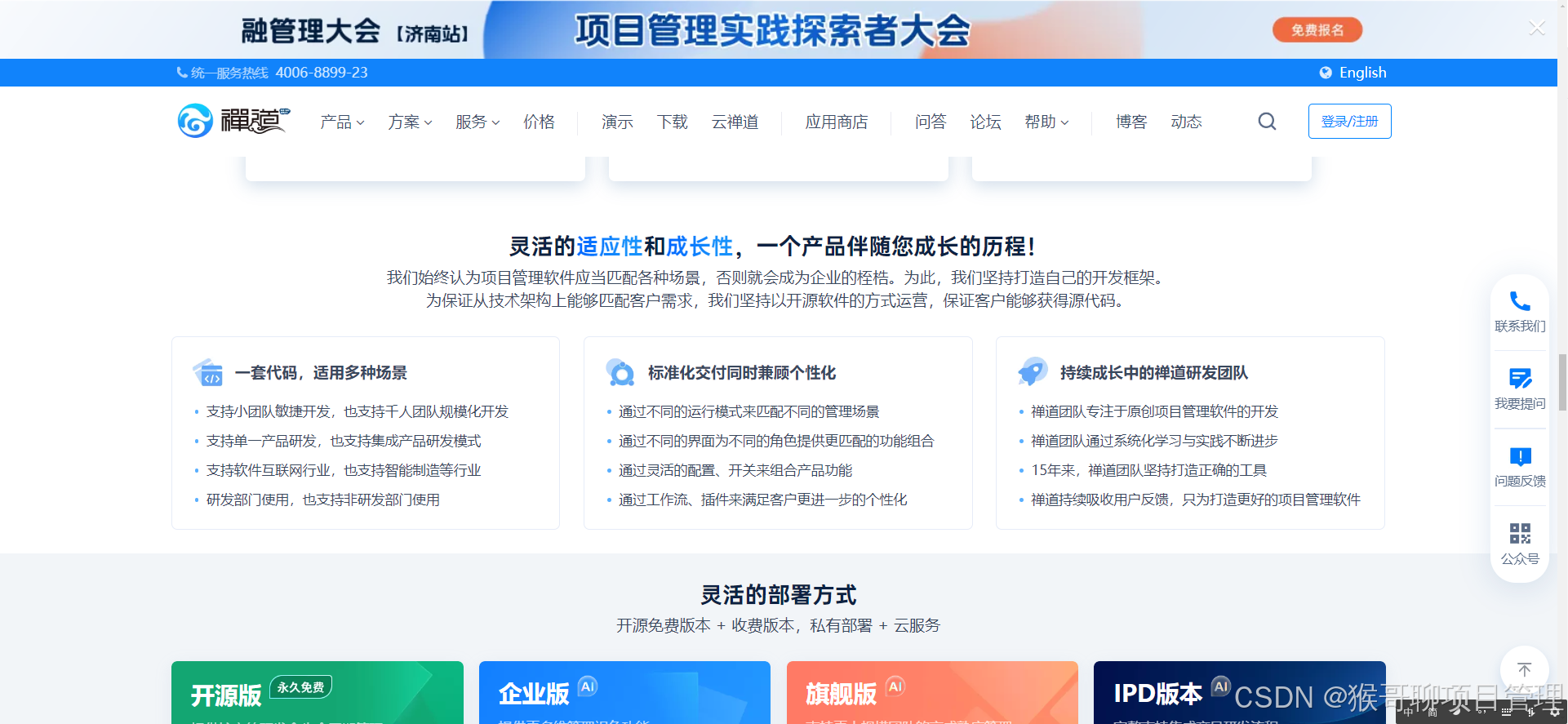
Task: Click bullet 15年来，禅道团队坚持打造正确的工具
Action: pyautogui.click(x=1148, y=470)
